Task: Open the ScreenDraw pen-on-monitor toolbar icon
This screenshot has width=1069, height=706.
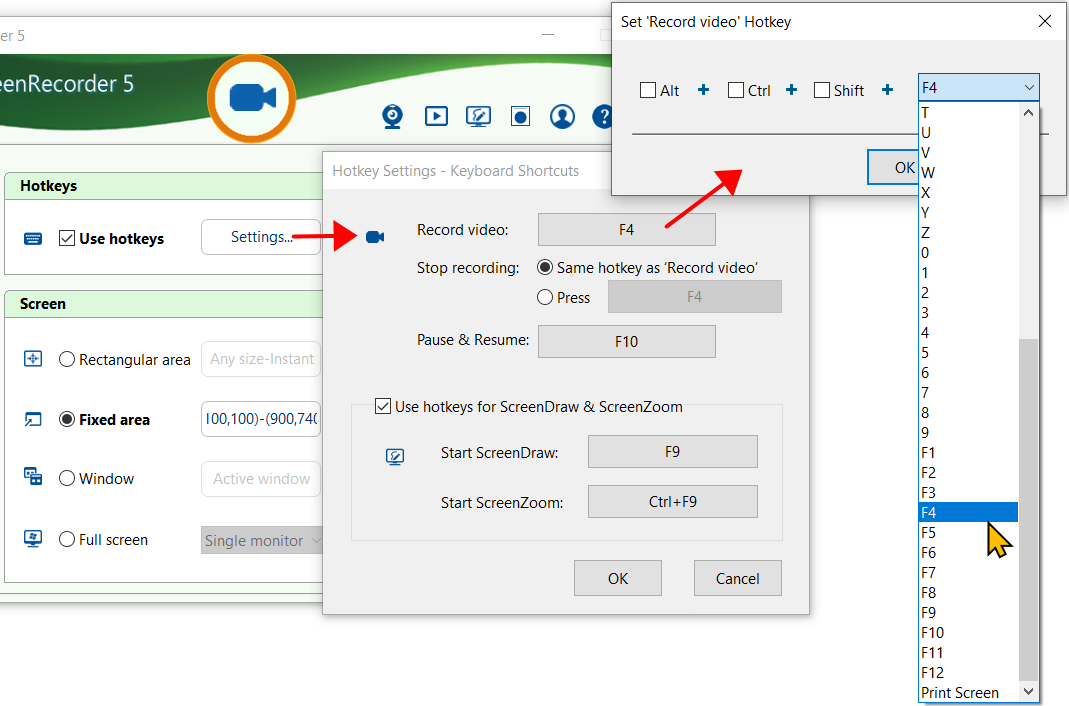Action: point(478,117)
